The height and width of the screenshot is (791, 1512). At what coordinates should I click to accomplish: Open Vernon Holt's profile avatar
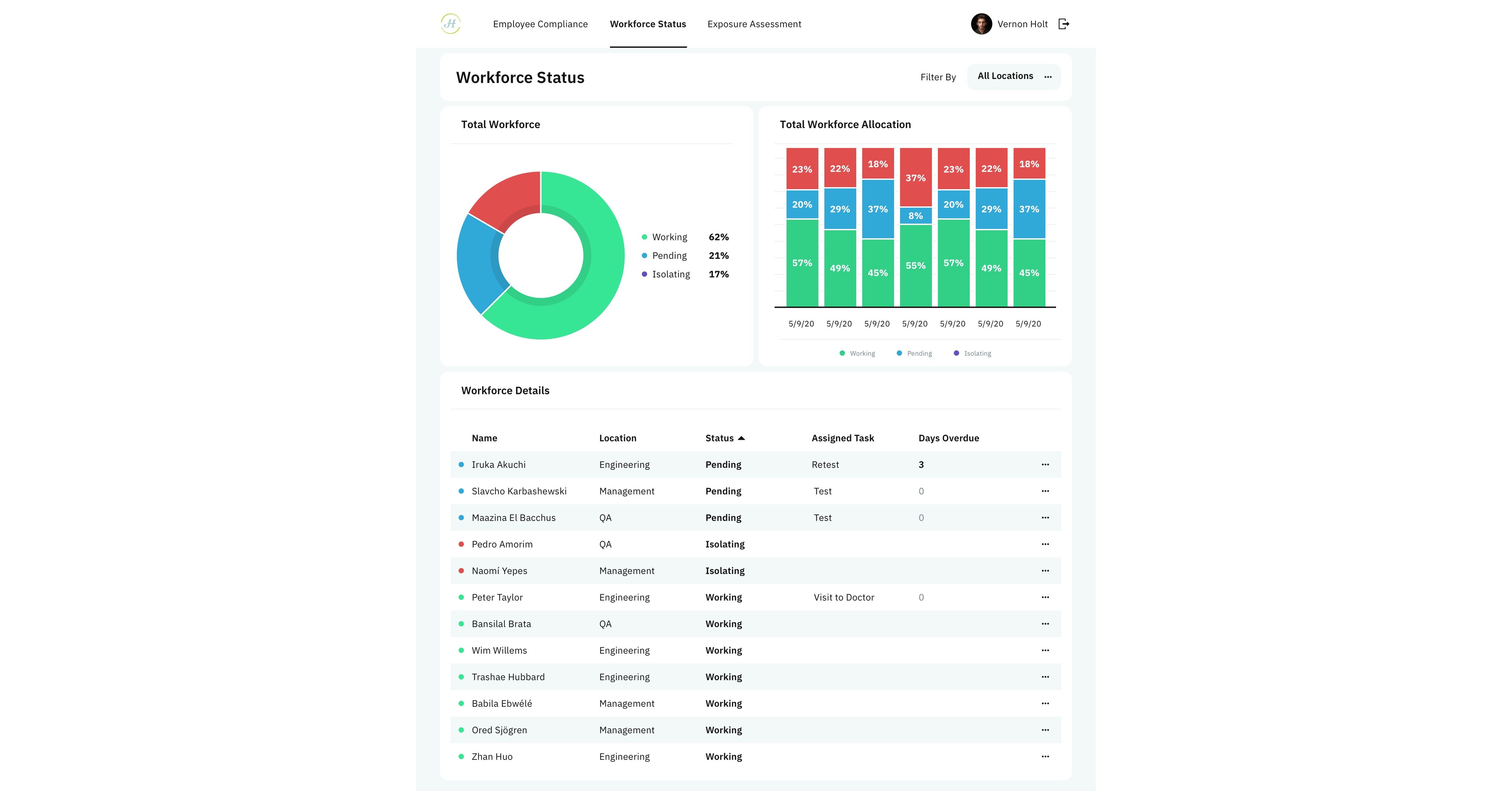point(981,24)
